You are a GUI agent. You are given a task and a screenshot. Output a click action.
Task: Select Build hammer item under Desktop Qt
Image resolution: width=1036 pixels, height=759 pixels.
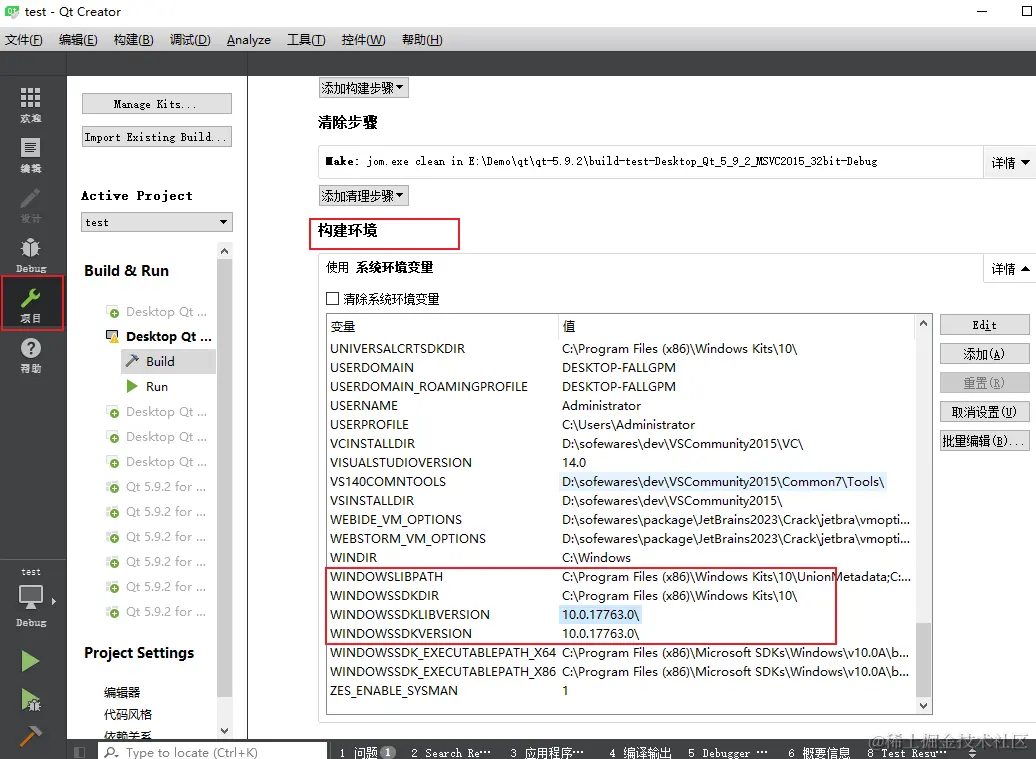click(168, 361)
